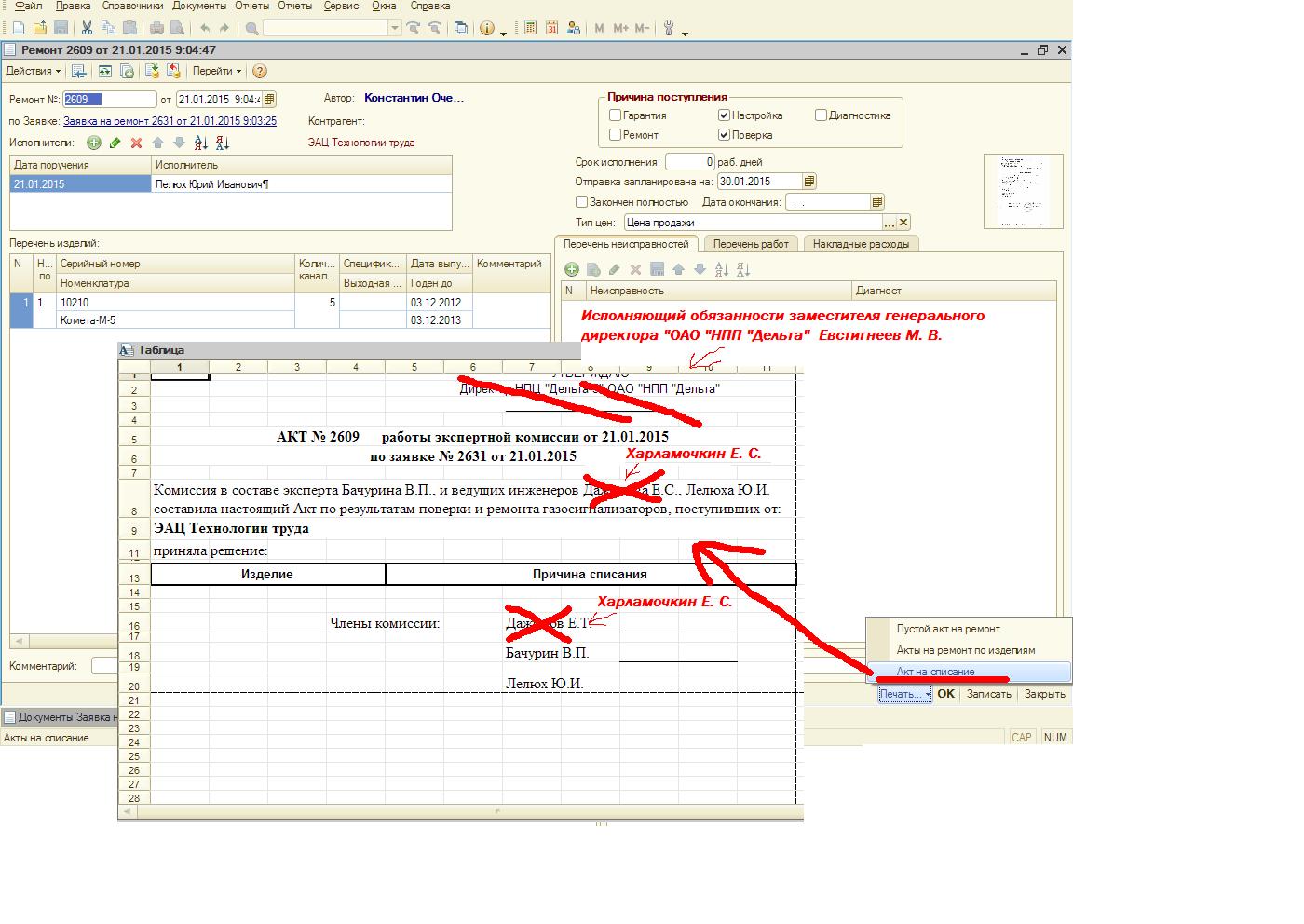This screenshot has width=1304, height=924.
Task: Delete executor with the red X icon
Action: 136,143
